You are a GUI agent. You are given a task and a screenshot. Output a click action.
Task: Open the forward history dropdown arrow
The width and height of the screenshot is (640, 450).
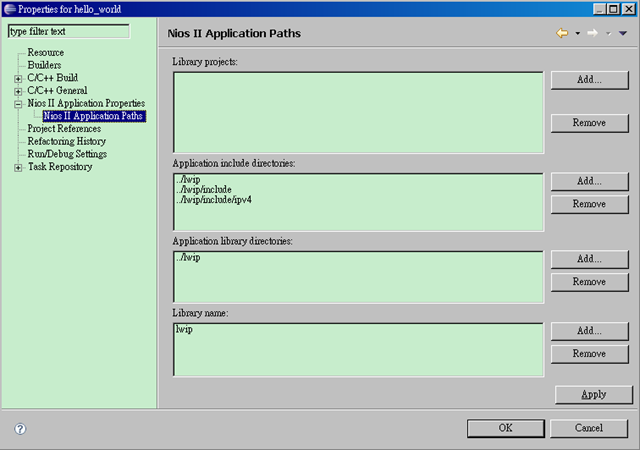coord(608,33)
